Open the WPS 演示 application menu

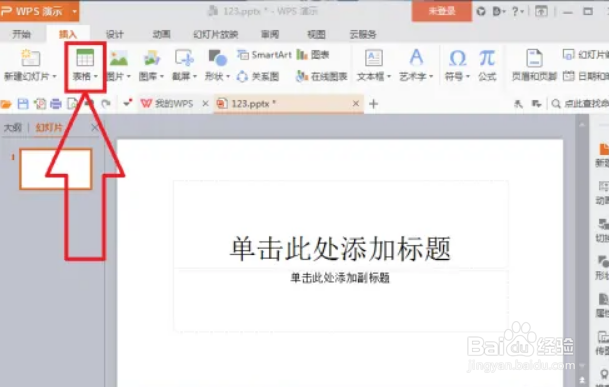point(39,11)
